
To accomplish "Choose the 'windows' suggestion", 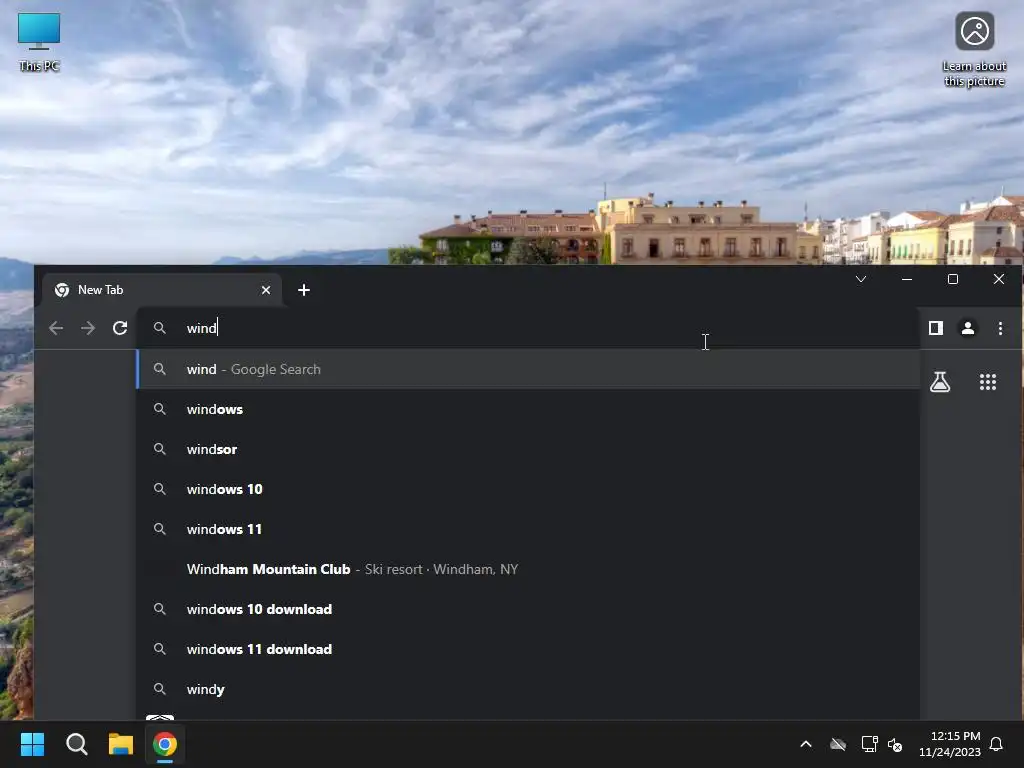I will (528, 409).
